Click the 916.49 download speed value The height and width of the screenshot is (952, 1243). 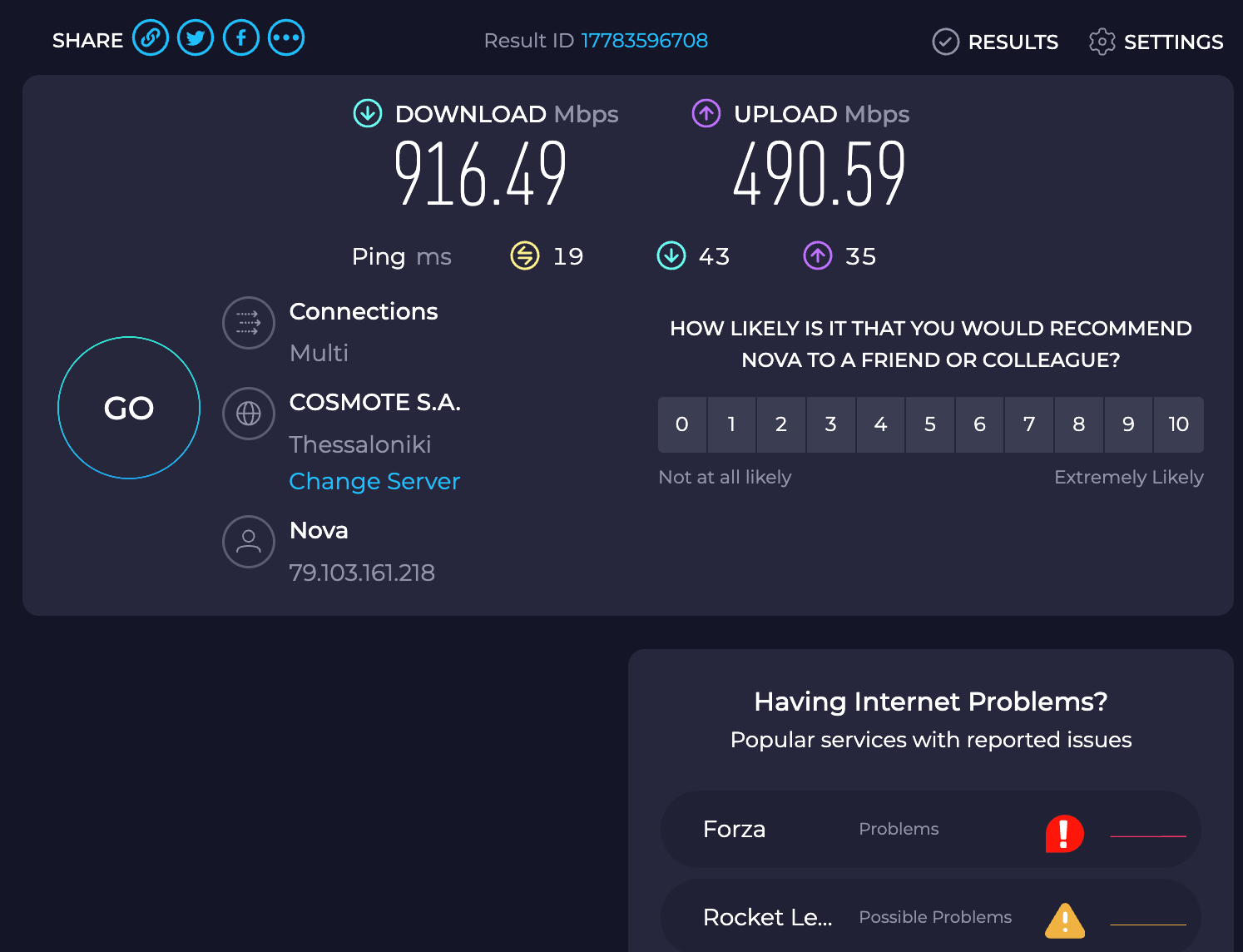point(480,173)
